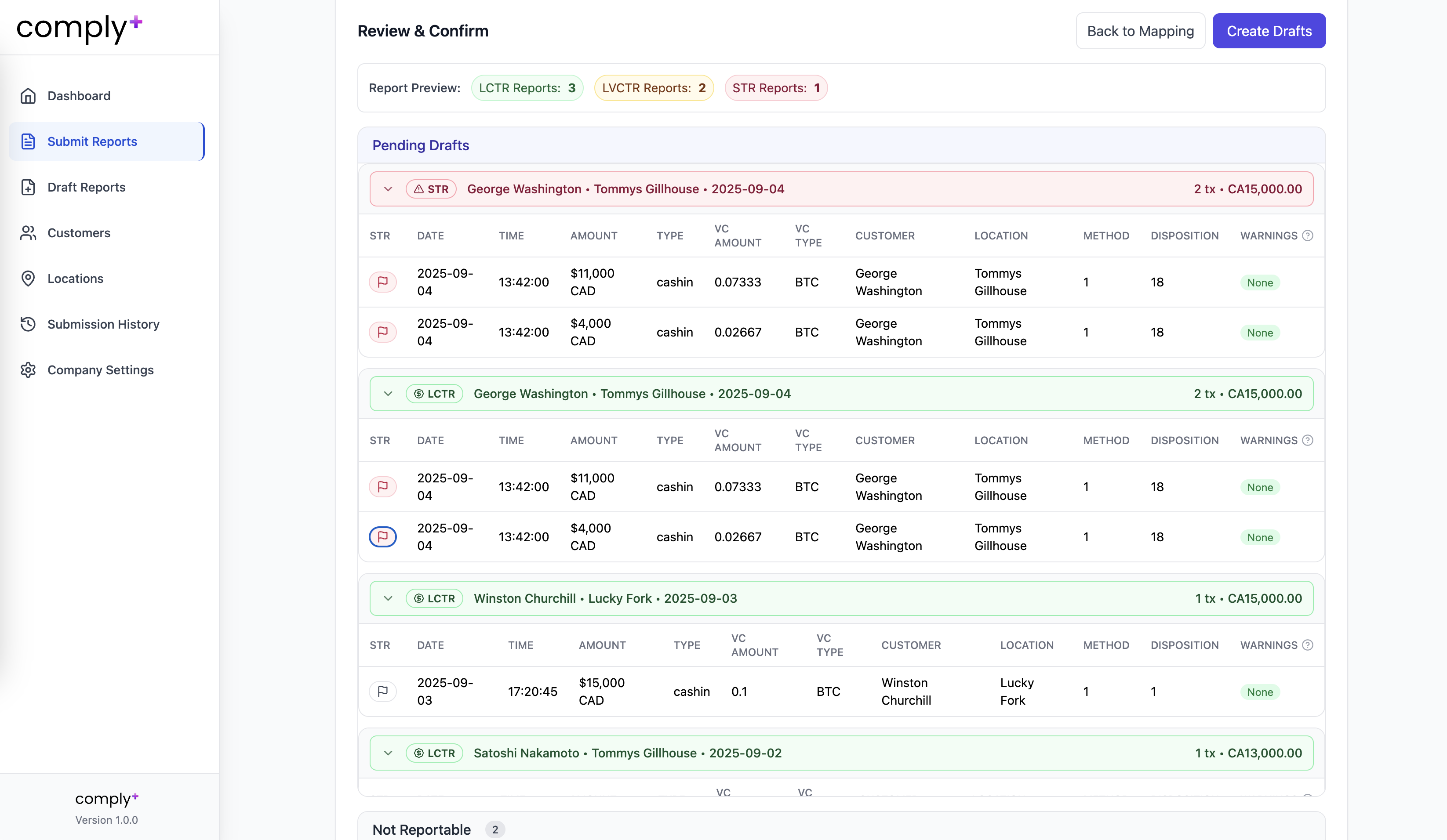Click the LVCTR Reports: 2 pill

654,87
